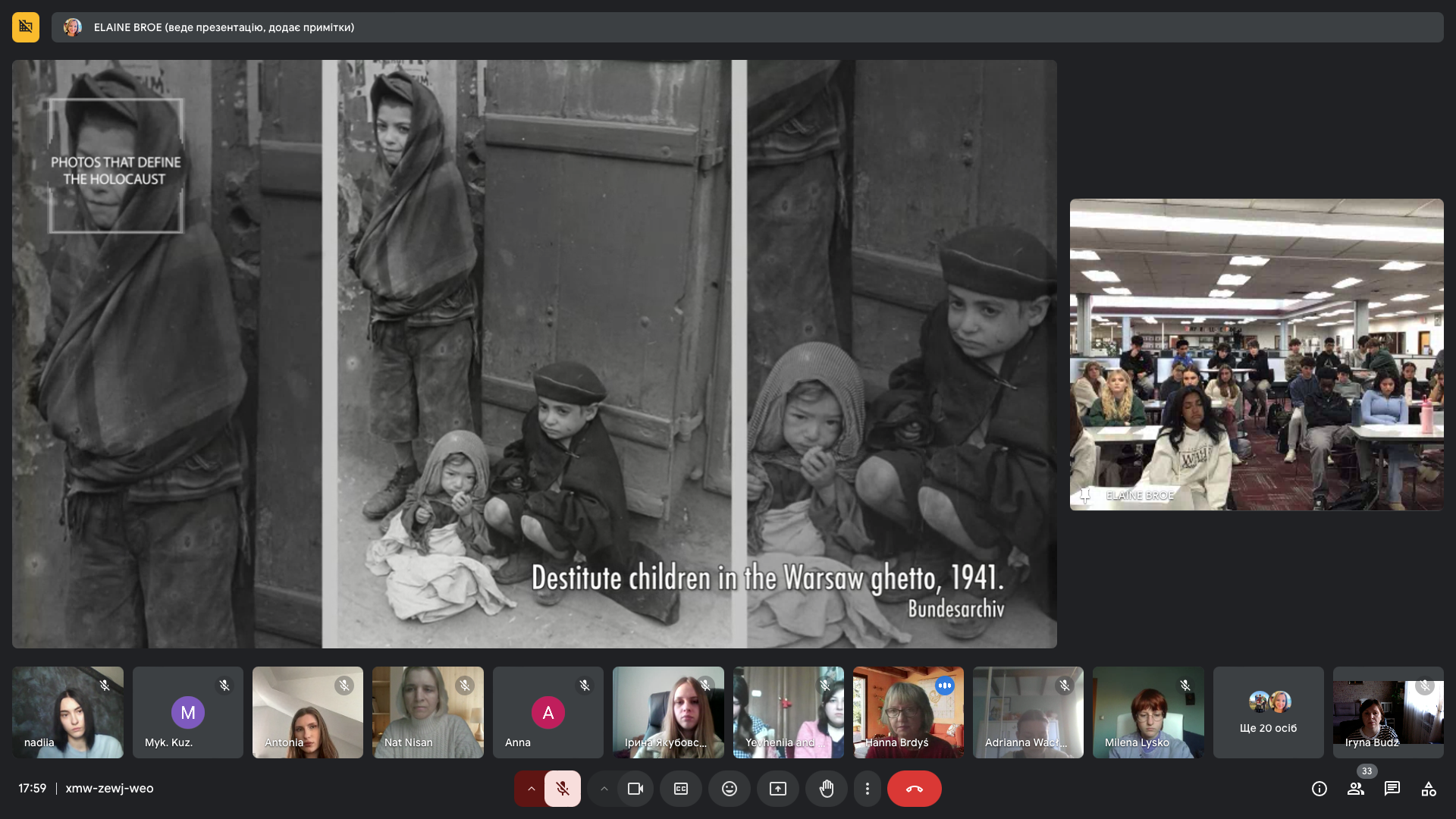Viewport: 1456px width, 819px height.
Task: Select the Hanna Brdyś participant tile
Action: (908, 712)
